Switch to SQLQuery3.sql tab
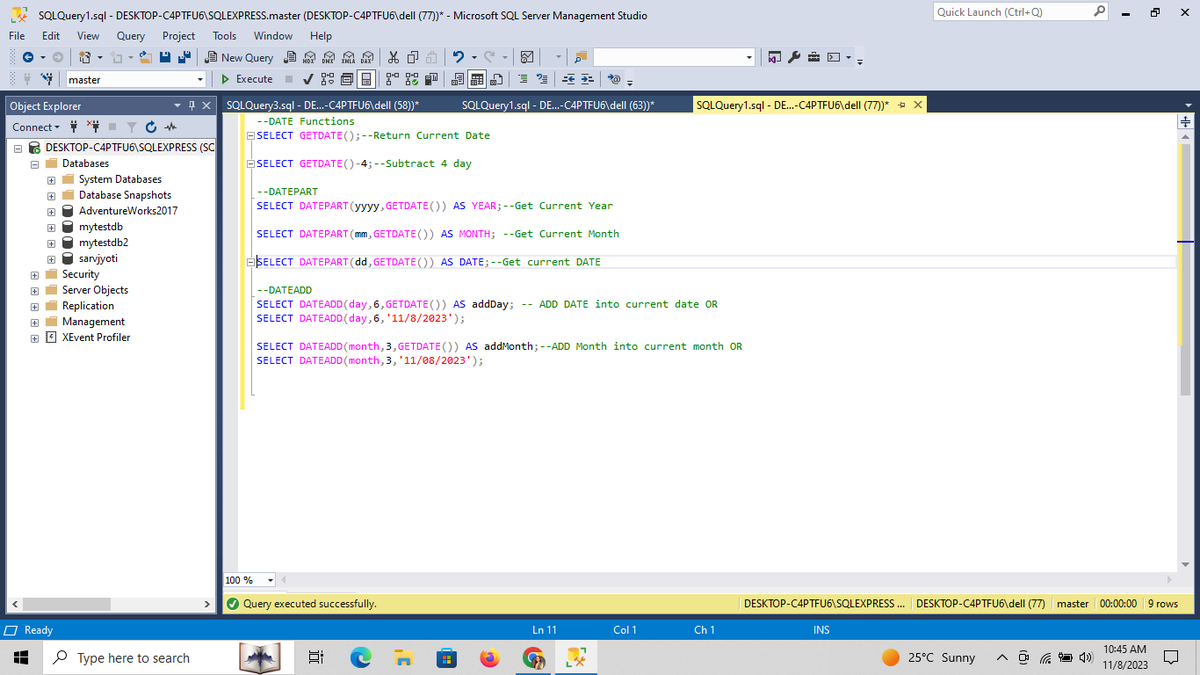 point(323,105)
